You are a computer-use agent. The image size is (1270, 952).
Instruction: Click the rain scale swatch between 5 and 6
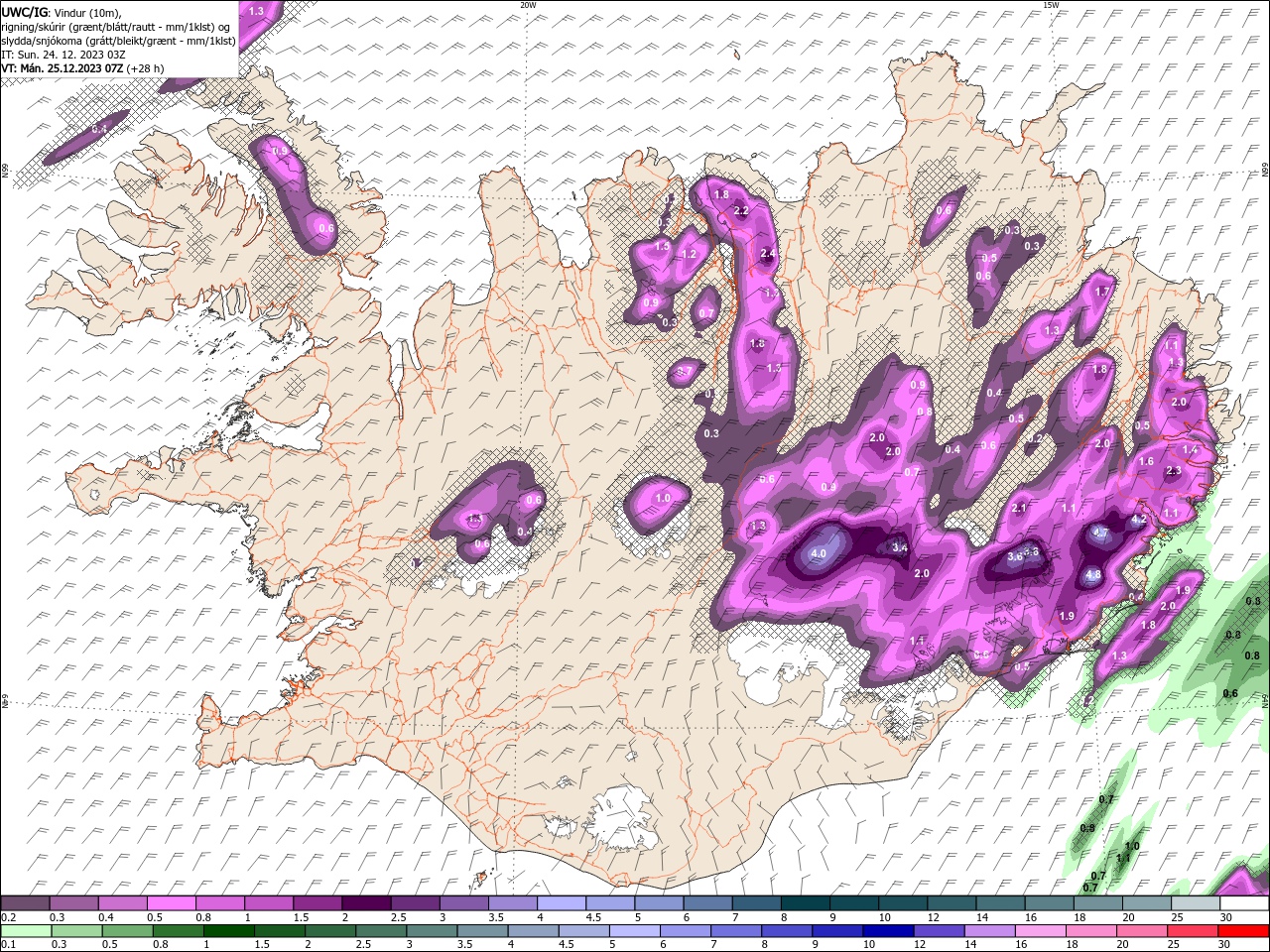coord(634,931)
